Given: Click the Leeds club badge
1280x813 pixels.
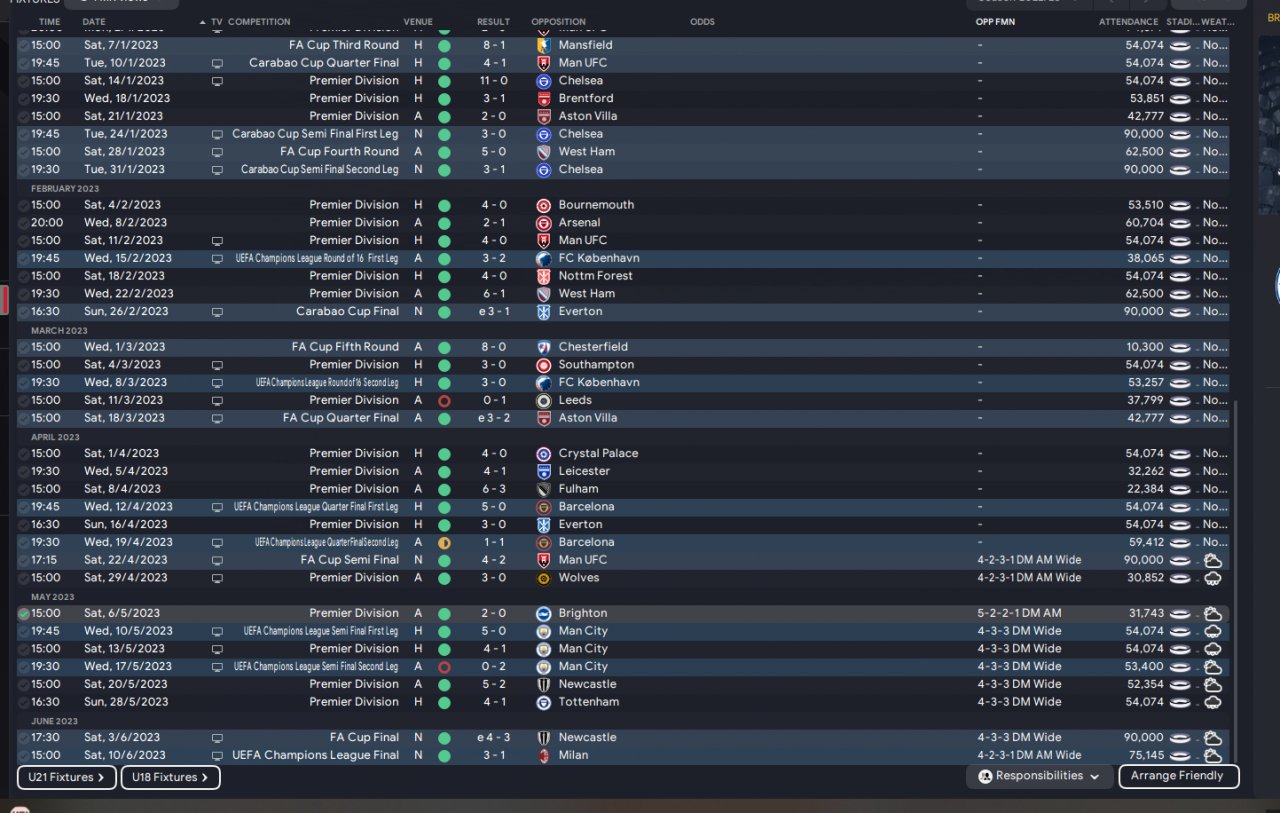Looking at the screenshot, I should [544, 400].
